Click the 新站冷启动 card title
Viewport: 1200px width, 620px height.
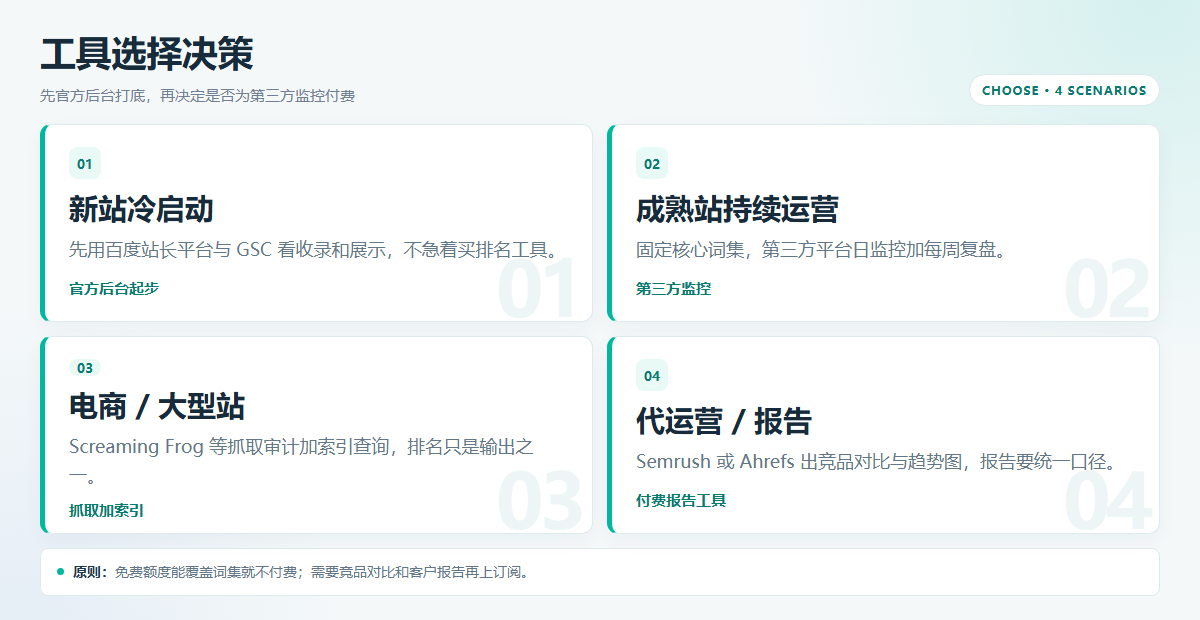(141, 210)
